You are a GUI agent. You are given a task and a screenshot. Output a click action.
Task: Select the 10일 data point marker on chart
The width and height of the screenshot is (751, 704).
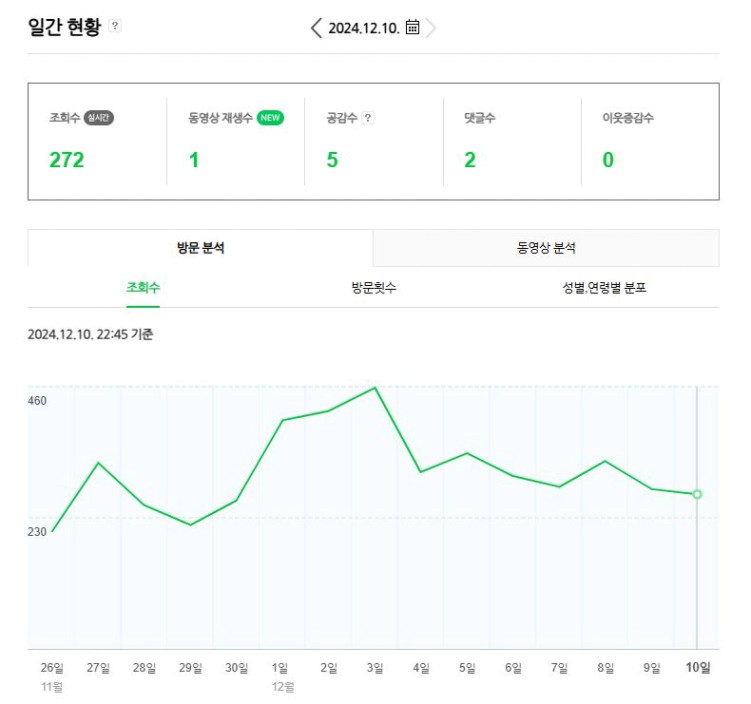coord(697,494)
